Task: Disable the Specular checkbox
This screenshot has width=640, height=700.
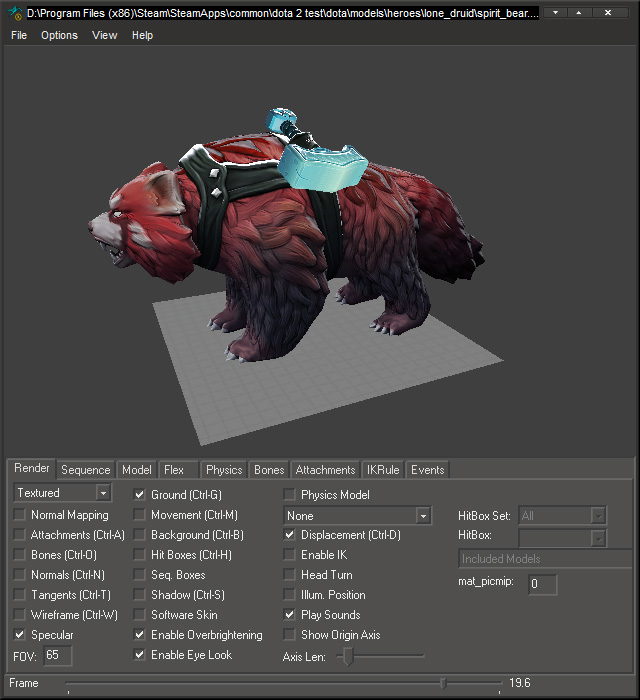Action: tap(20, 634)
